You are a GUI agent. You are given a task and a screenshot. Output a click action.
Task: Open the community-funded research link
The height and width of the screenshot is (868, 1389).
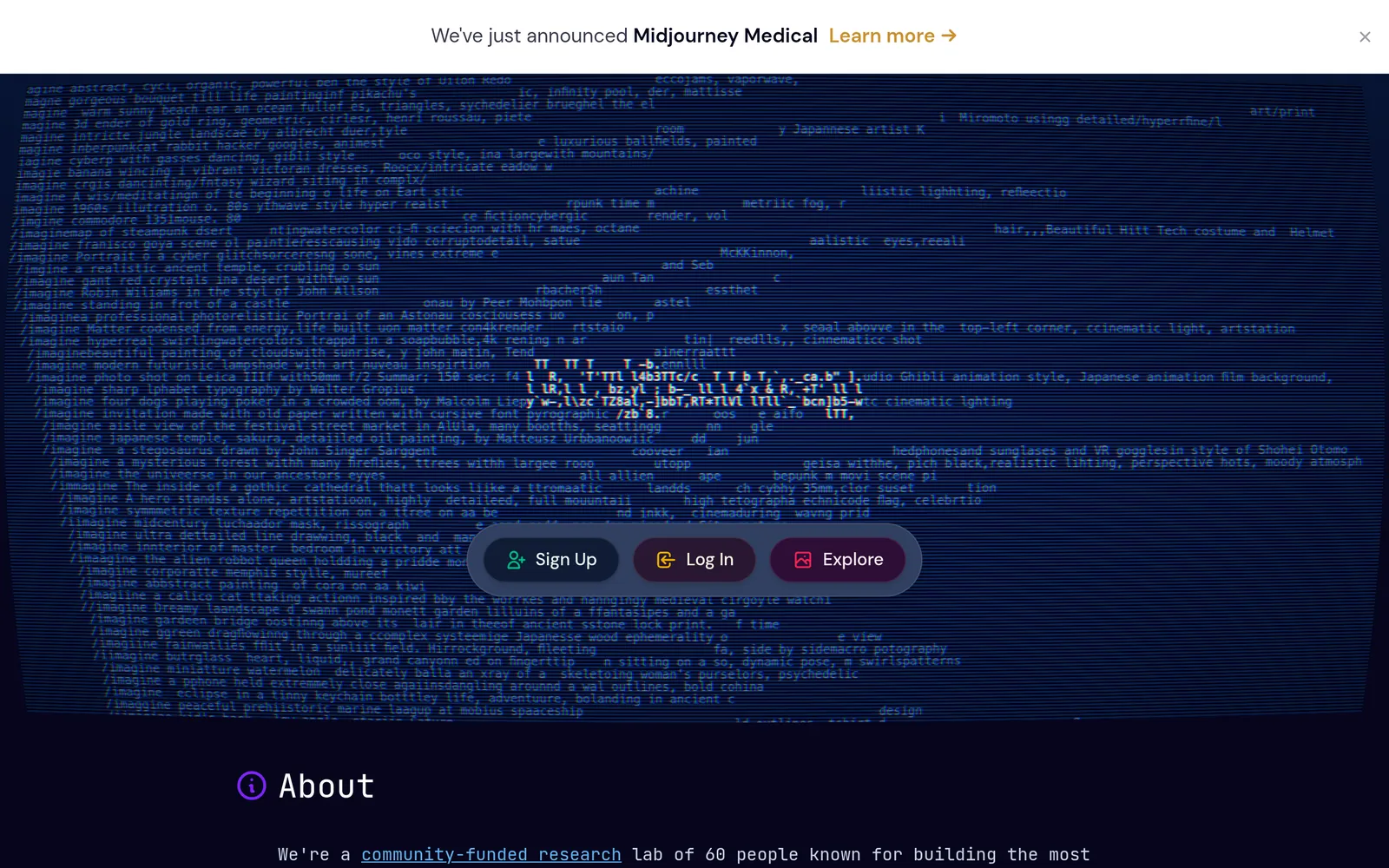coord(491,854)
